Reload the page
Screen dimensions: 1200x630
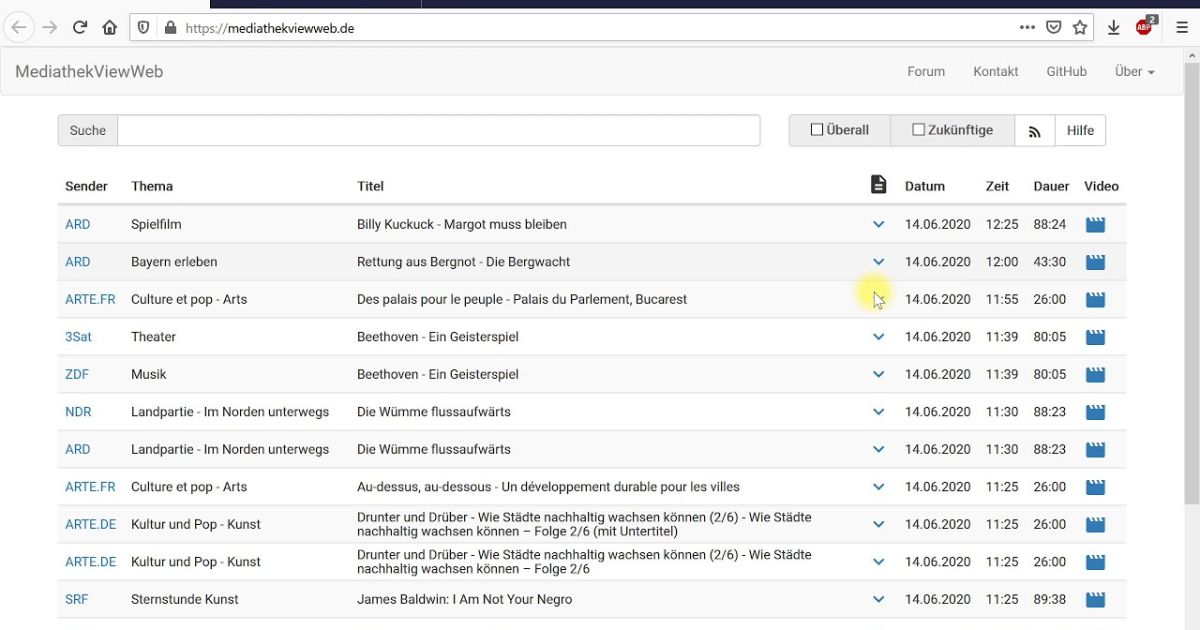coord(79,27)
